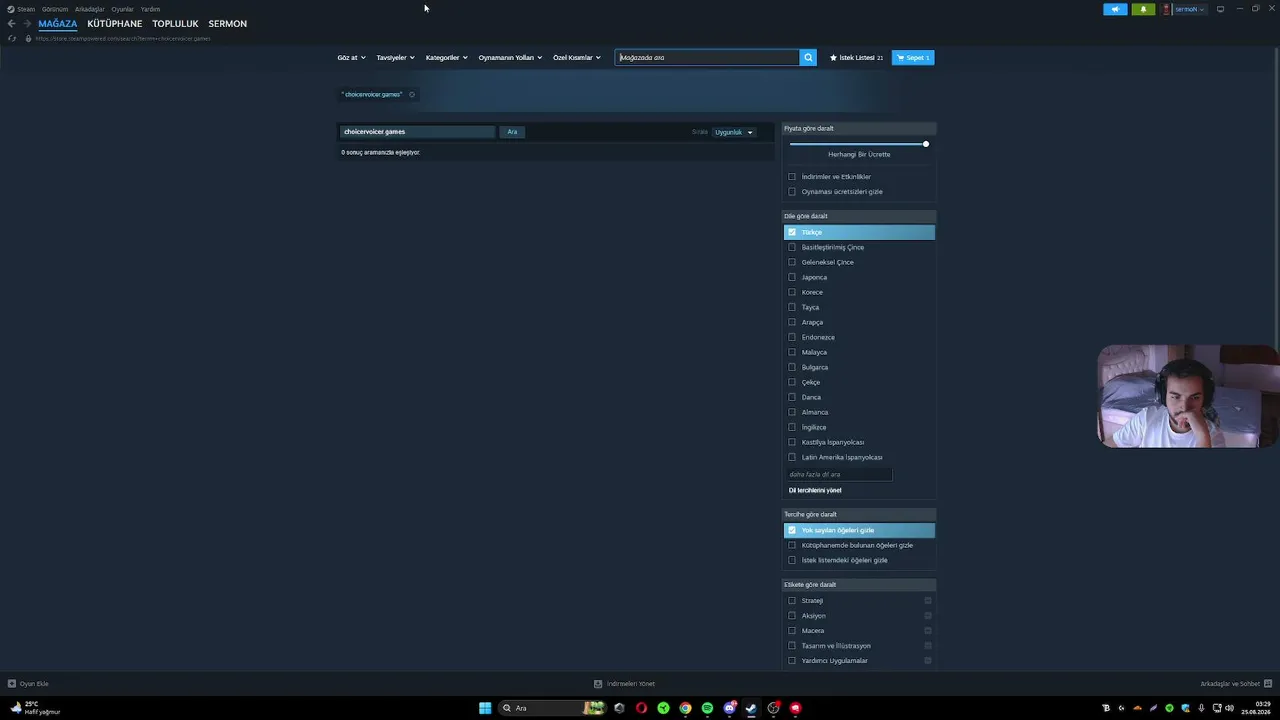
Task: Open the Görünüm menu
Action: click(55, 9)
